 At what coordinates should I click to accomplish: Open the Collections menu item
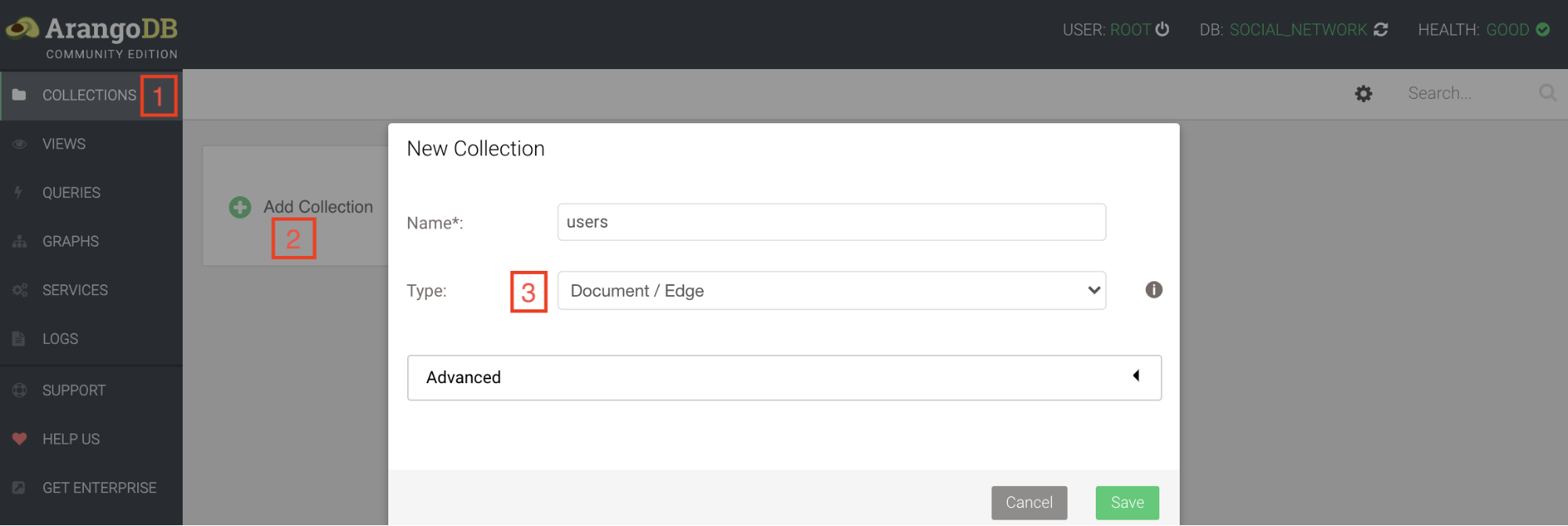[89, 95]
